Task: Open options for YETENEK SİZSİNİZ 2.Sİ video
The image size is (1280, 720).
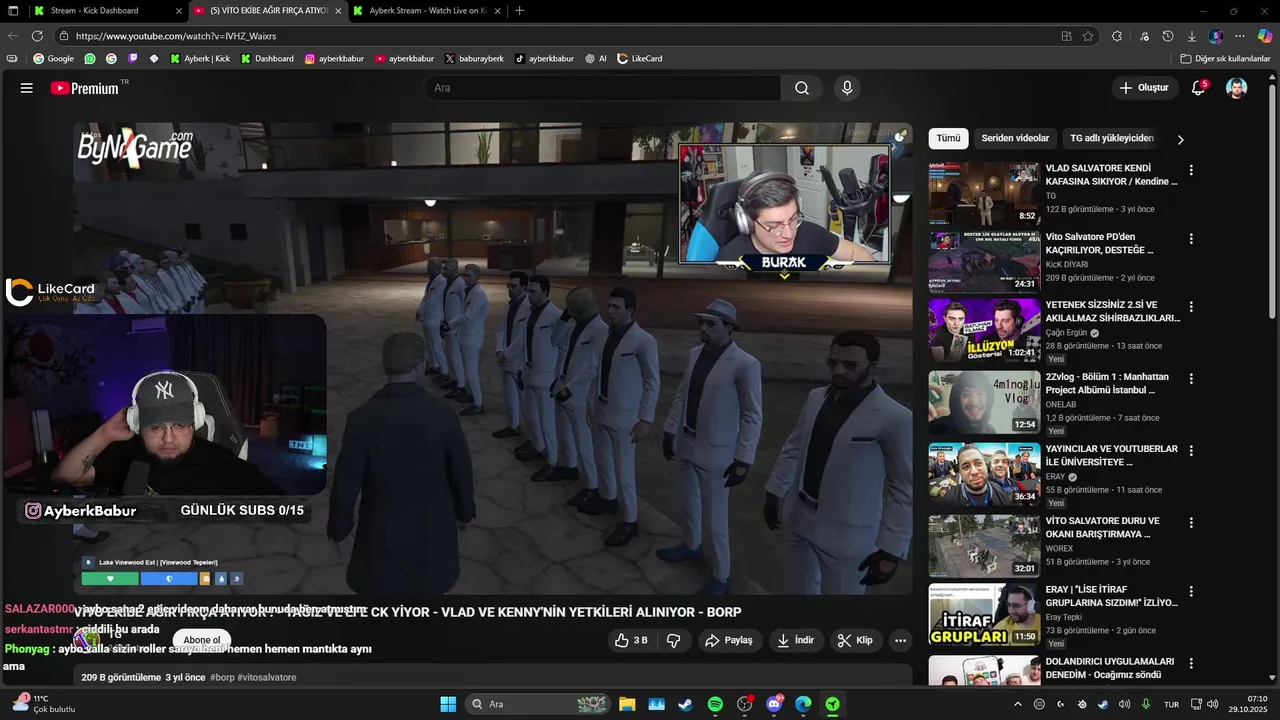Action: pyautogui.click(x=1190, y=307)
